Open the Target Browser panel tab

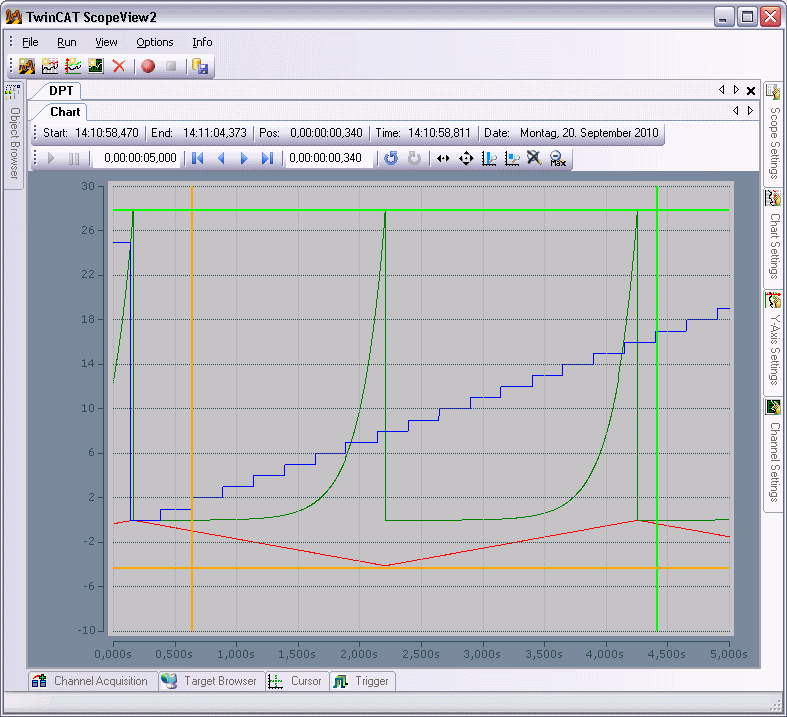click(x=212, y=681)
